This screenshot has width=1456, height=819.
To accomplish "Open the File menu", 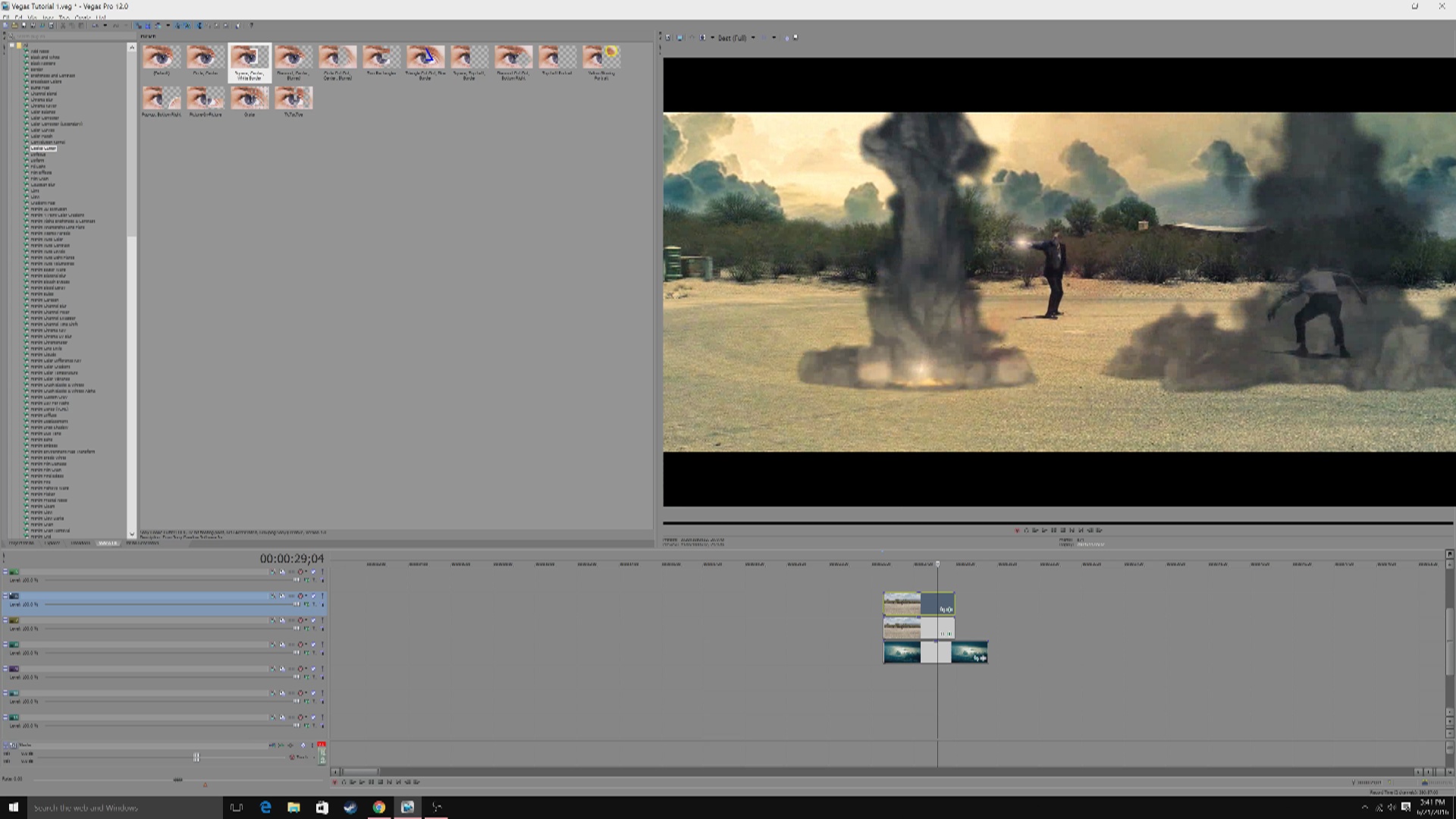I will (6, 17).
